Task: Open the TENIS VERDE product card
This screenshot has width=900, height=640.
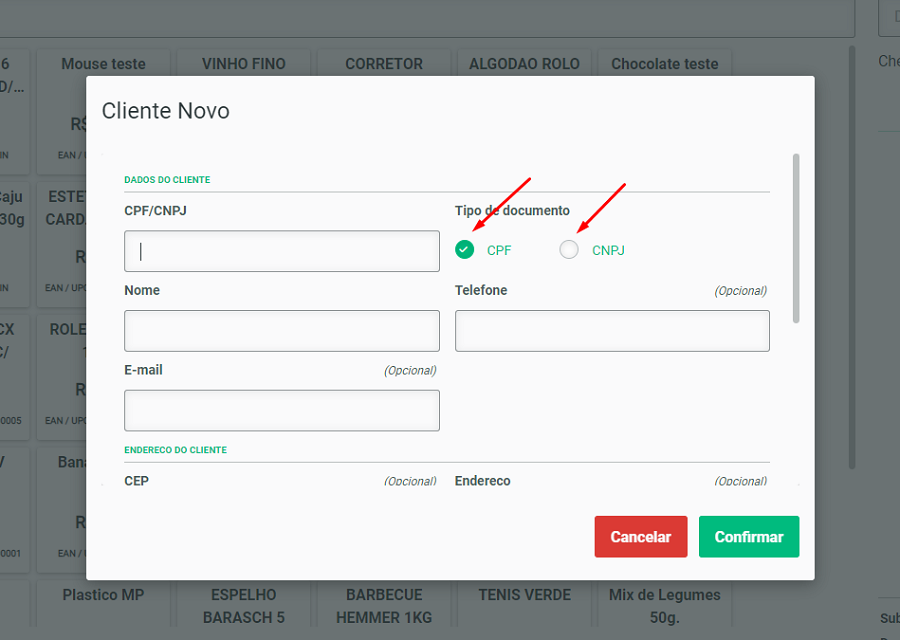Action: [x=524, y=603]
